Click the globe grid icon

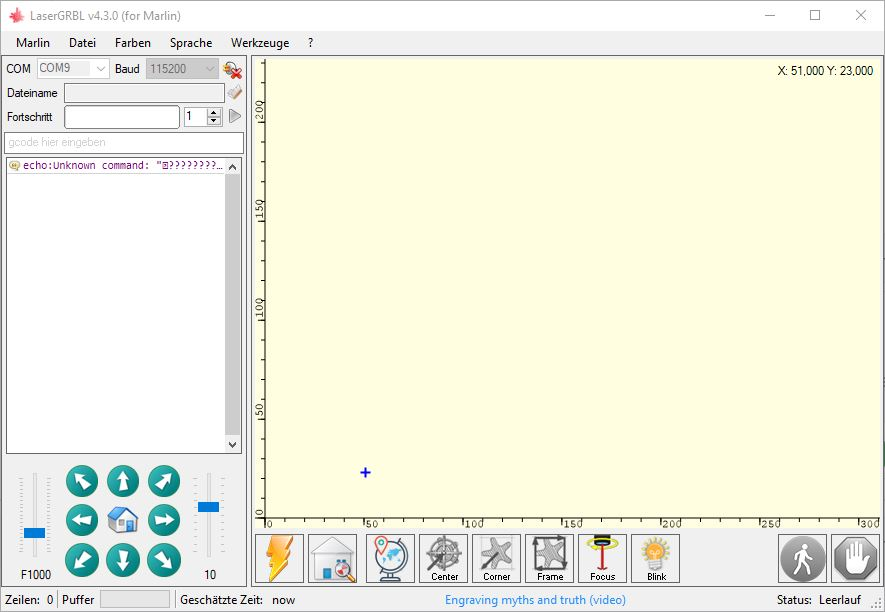[x=389, y=558]
